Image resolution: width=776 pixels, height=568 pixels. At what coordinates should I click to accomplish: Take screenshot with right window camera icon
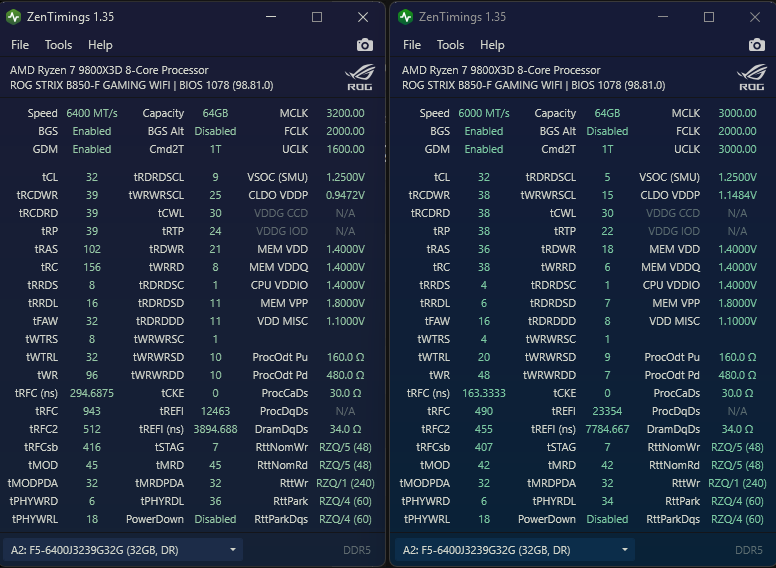(x=757, y=45)
